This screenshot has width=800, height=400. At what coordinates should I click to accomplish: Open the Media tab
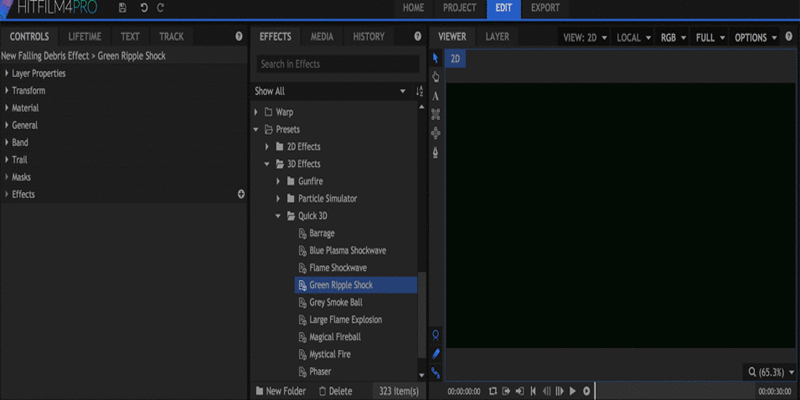click(322, 36)
